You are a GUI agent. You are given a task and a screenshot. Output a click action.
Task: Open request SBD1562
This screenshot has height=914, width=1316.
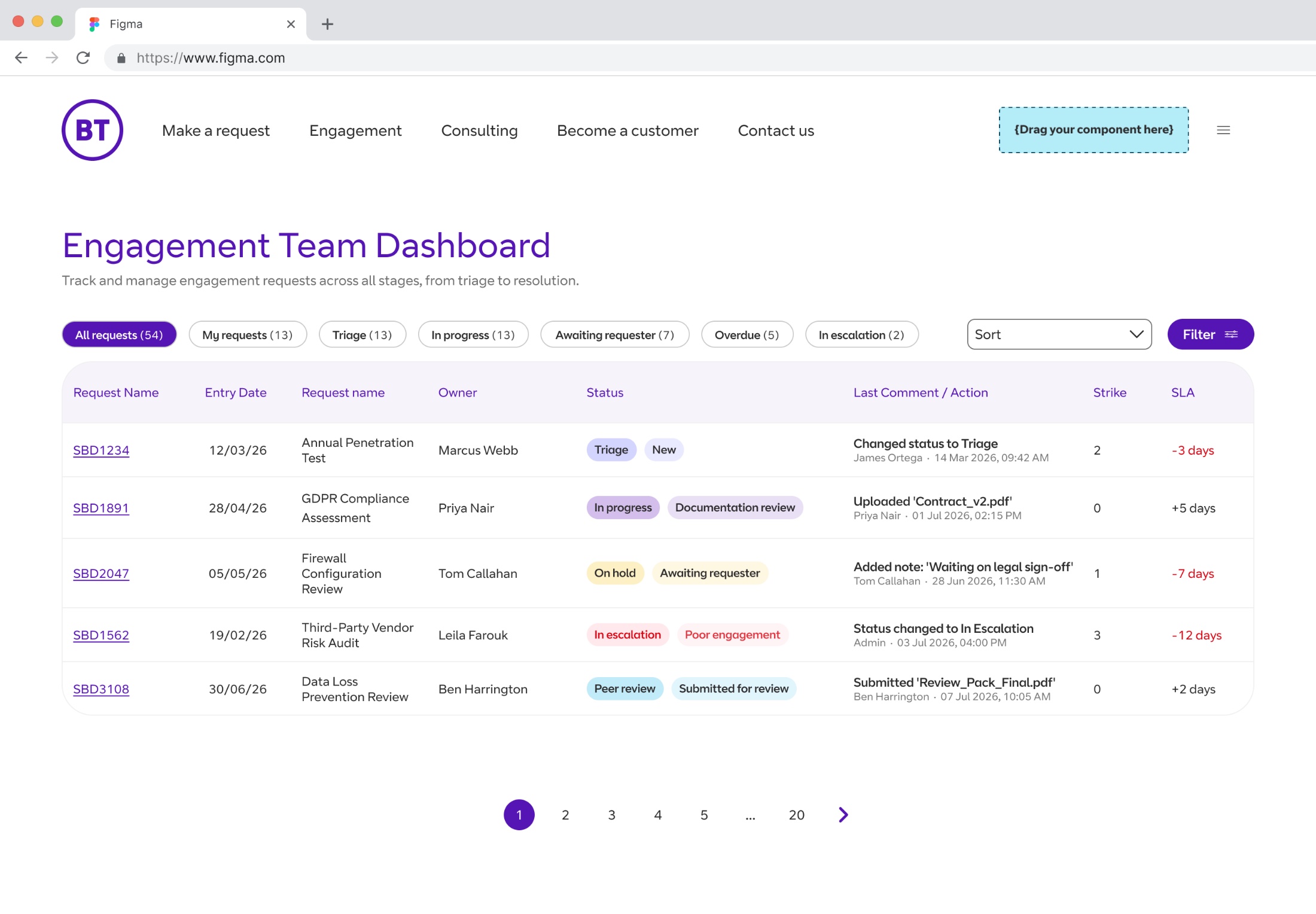point(101,635)
